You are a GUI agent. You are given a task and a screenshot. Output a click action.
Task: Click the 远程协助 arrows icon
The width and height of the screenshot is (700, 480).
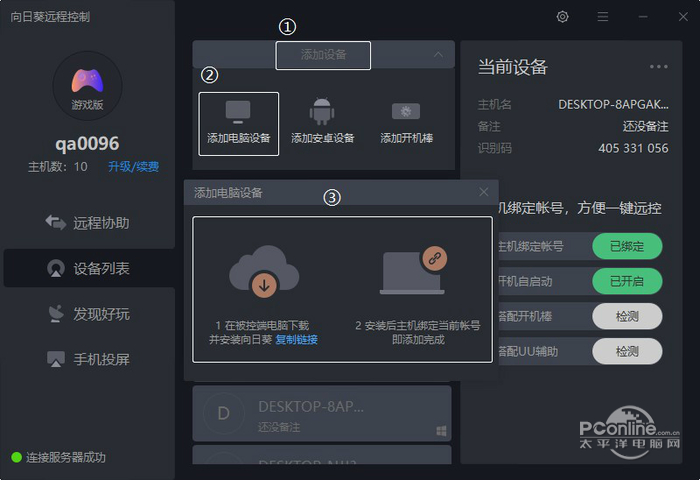click(56, 222)
